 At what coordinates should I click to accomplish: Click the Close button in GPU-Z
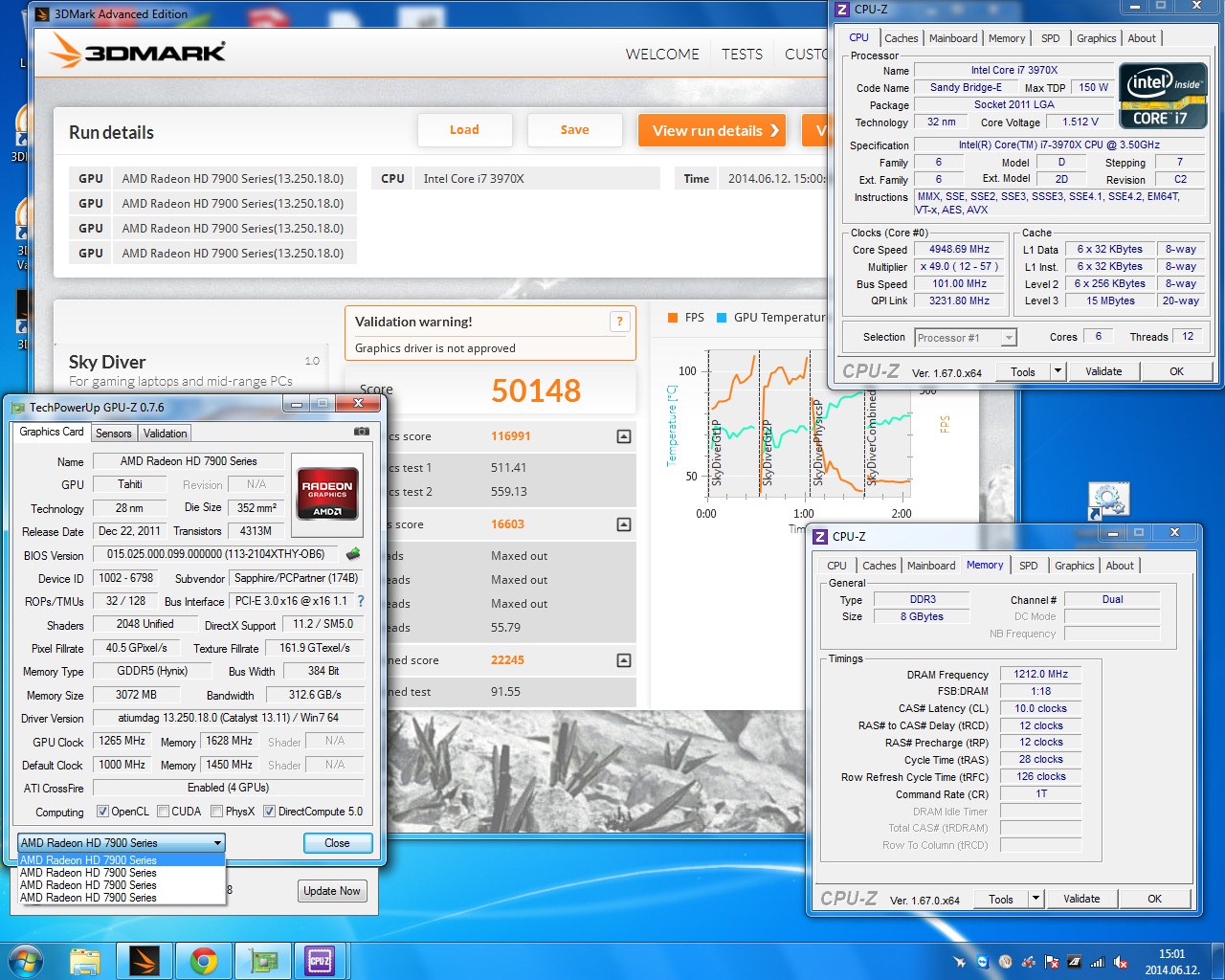[337, 843]
